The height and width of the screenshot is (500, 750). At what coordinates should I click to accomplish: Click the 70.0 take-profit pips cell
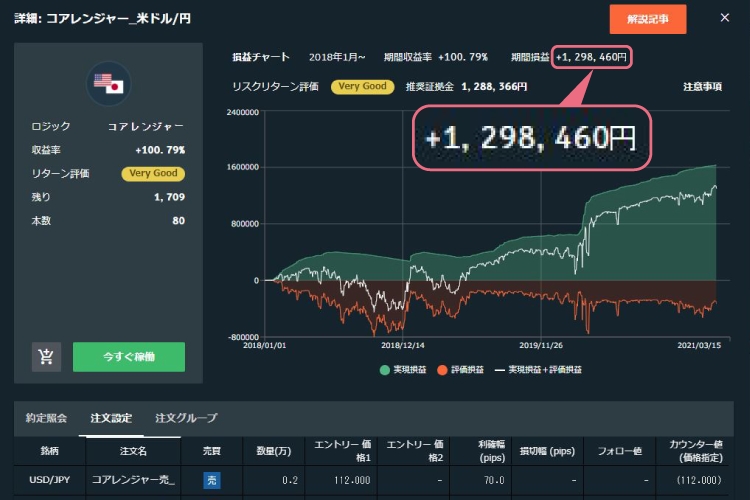[495, 480]
